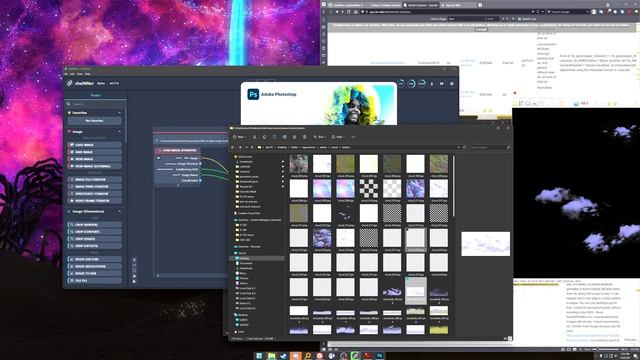Open chaiNNer Help menu
This screenshot has width=640, height=360.
click(87, 74)
